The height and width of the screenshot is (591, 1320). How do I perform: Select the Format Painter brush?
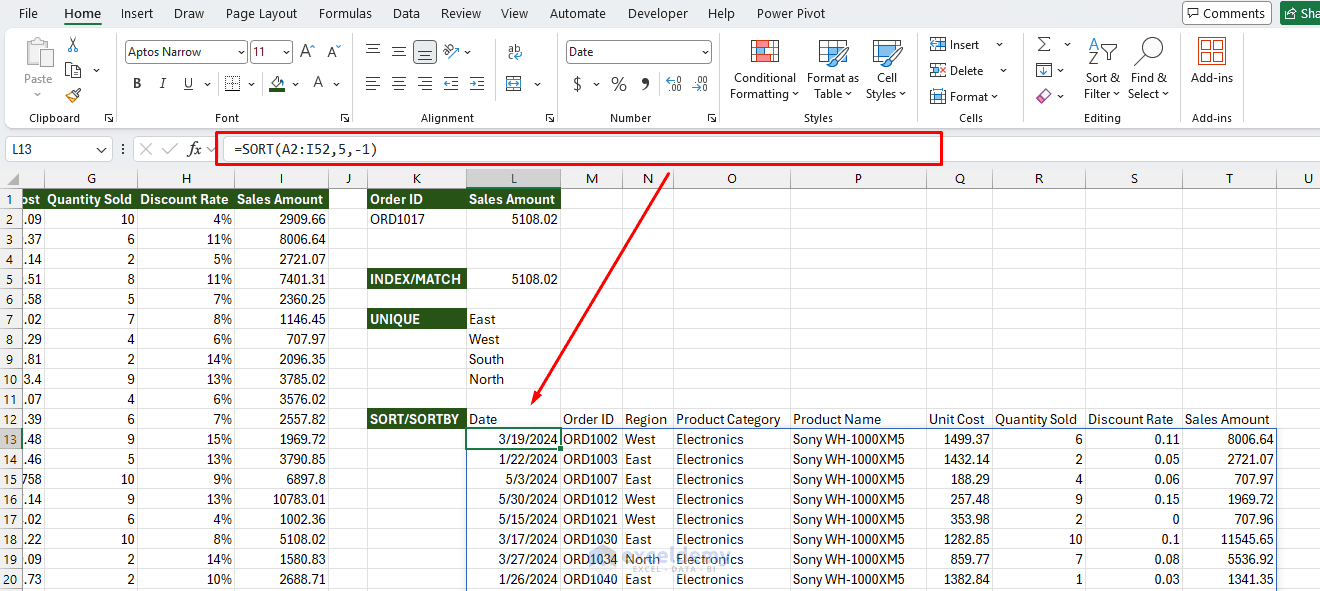coord(73,95)
